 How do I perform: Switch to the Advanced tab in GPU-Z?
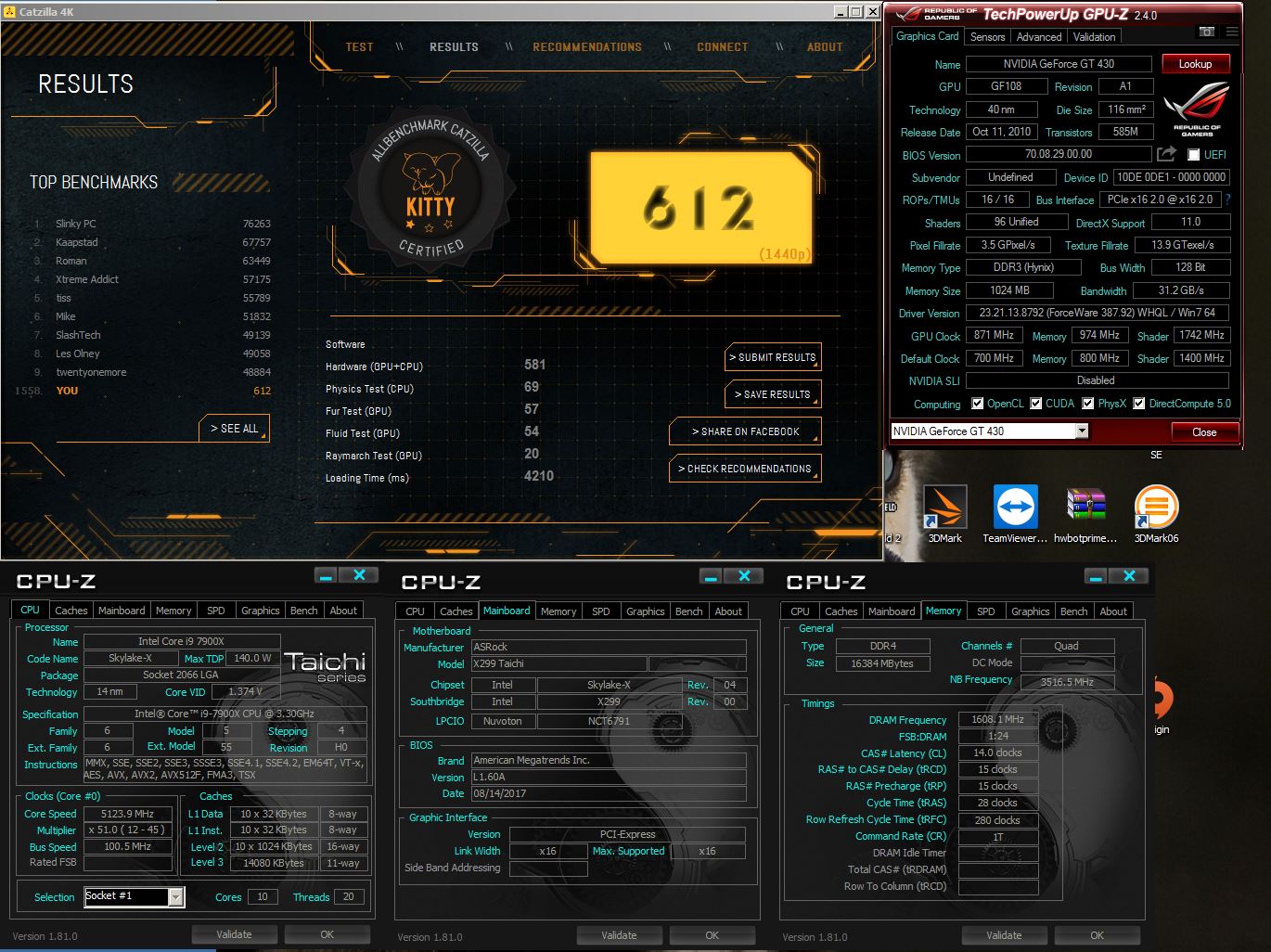click(1039, 37)
